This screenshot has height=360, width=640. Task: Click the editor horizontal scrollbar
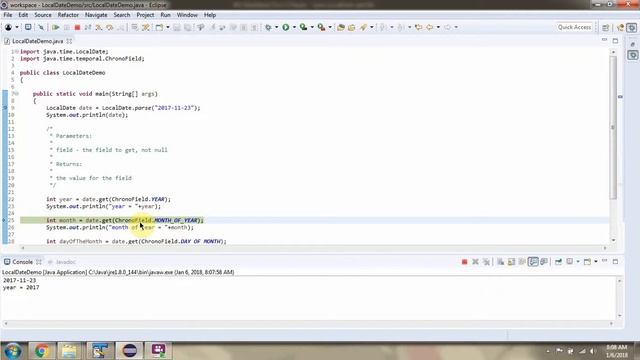tap(313, 248)
